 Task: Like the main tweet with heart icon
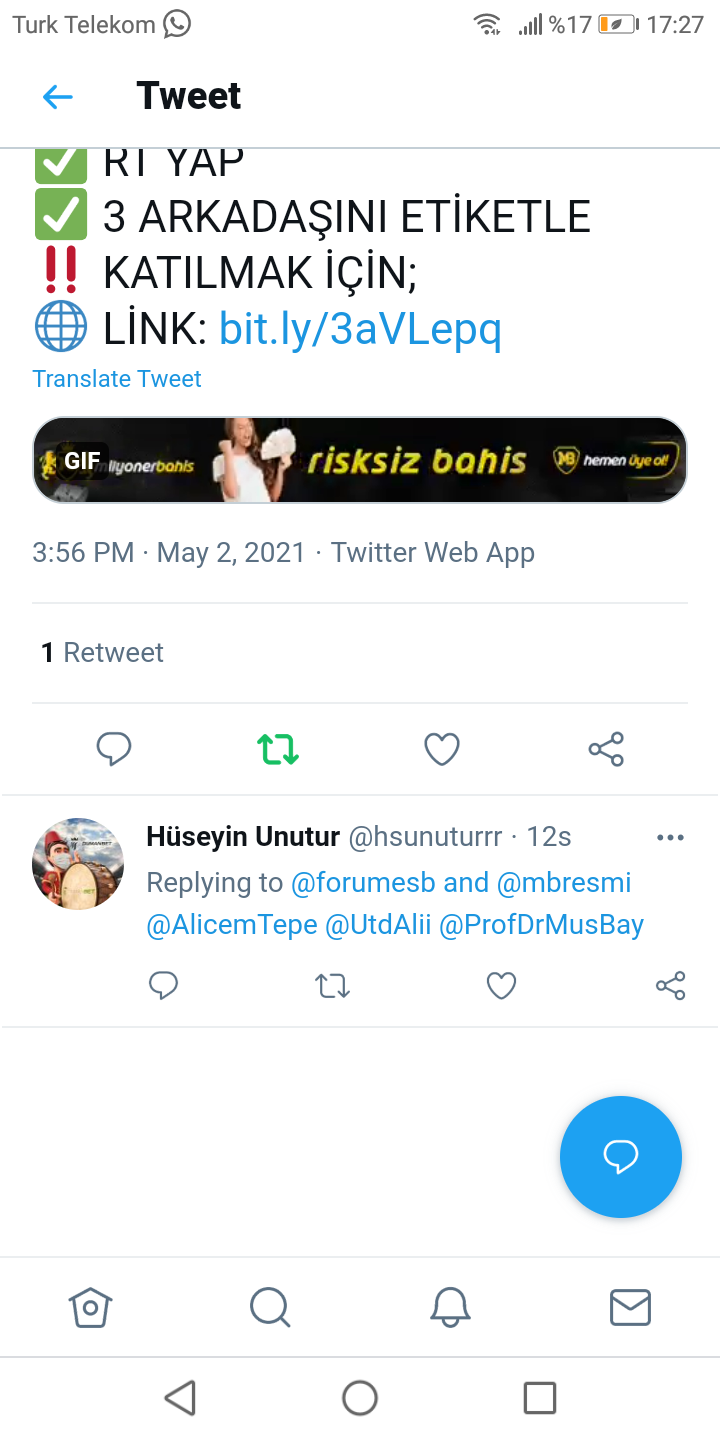(x=442, y=748)
